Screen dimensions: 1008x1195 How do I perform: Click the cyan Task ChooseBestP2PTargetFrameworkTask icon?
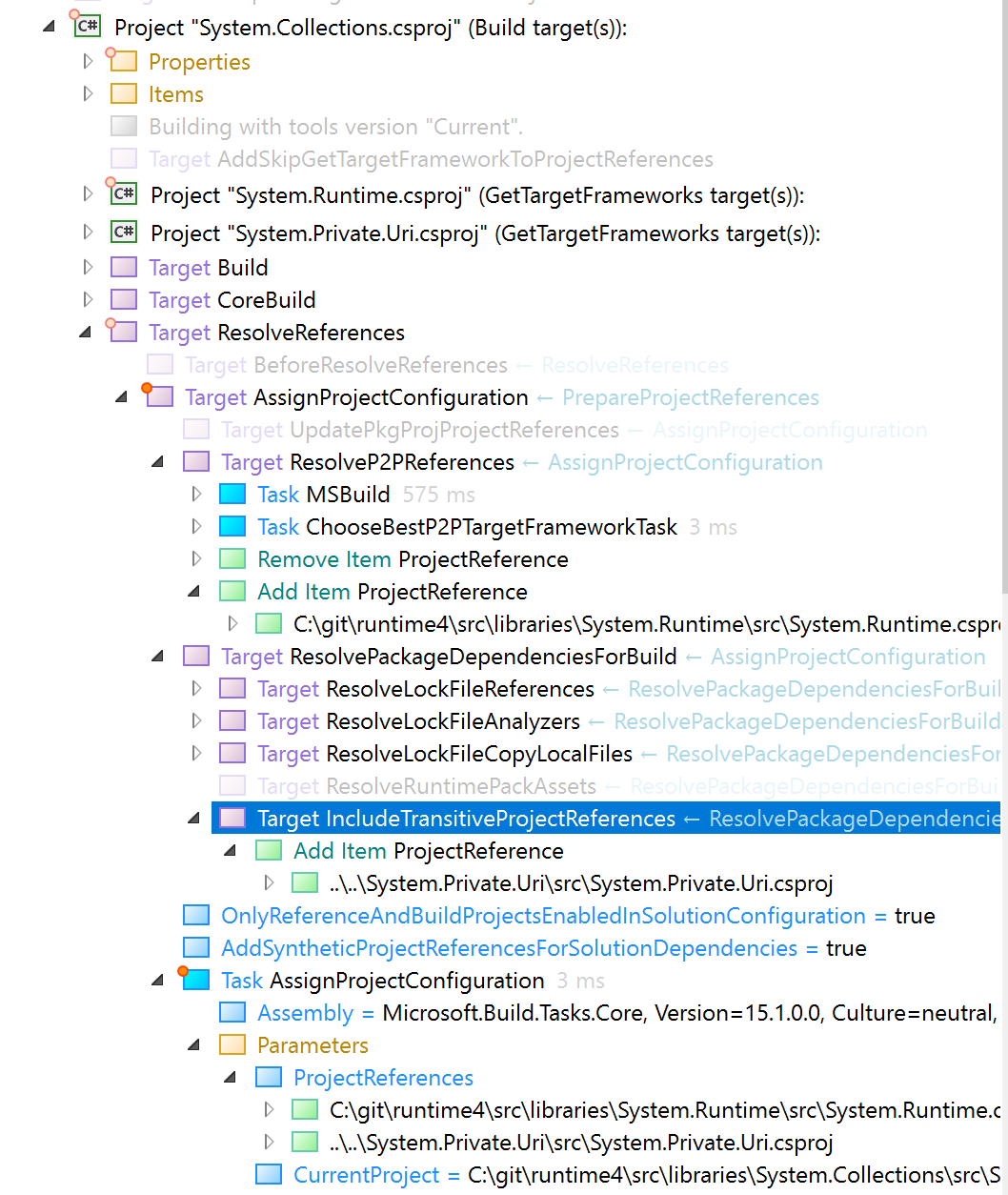click(232, 527)
